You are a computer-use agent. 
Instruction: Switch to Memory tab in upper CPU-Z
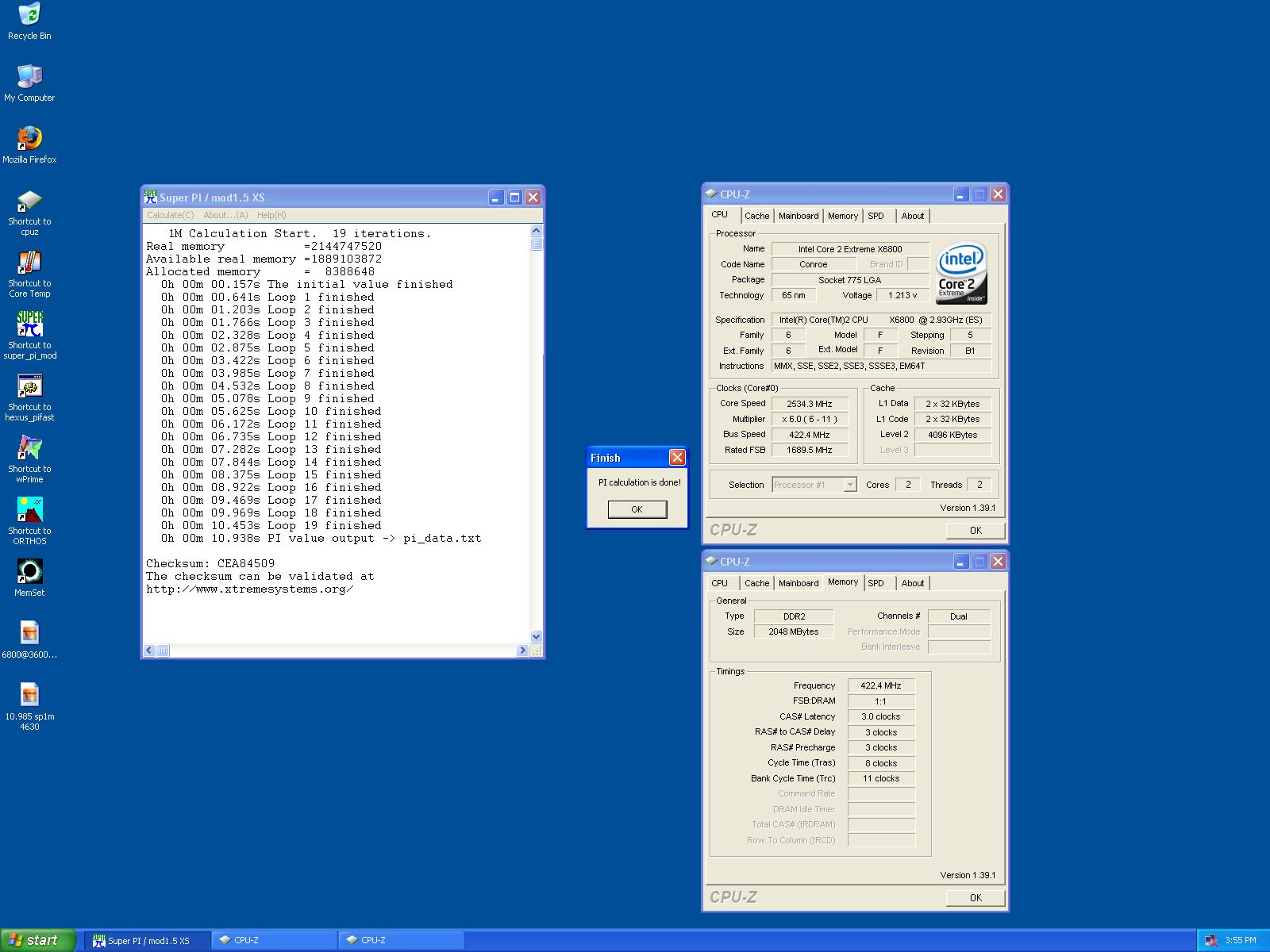(842, 216)
